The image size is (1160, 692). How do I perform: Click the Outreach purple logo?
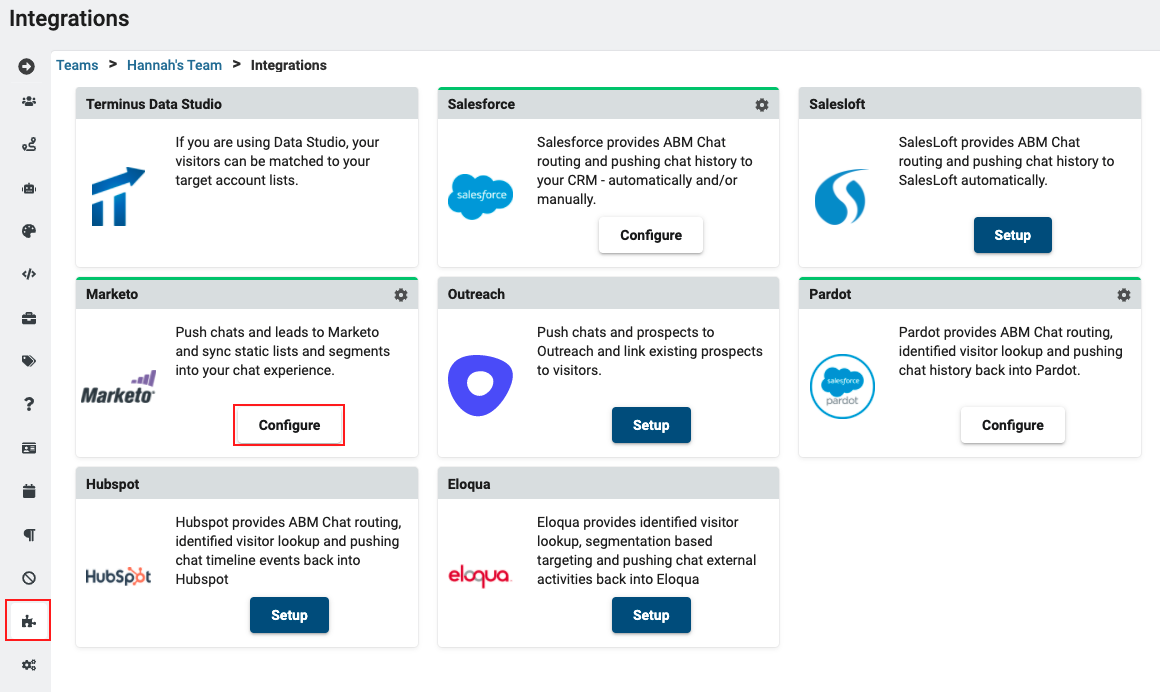(x=480, y=386)
